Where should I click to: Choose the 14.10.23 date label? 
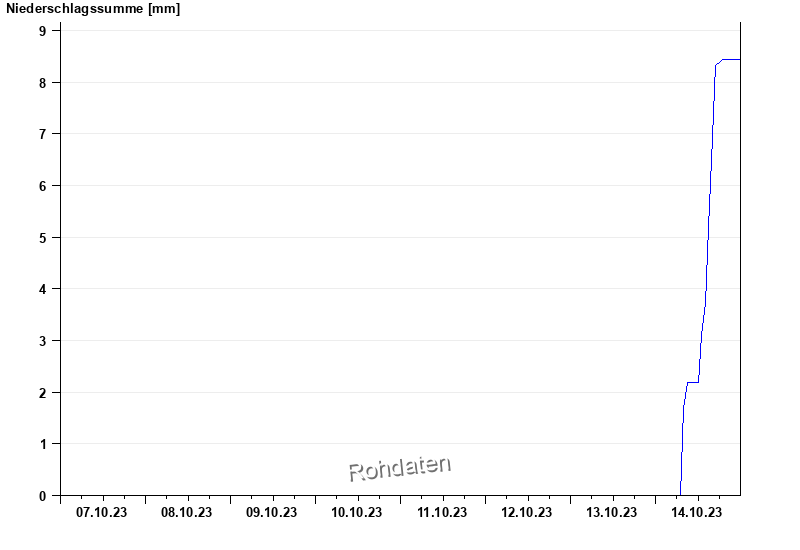point(697,513)
